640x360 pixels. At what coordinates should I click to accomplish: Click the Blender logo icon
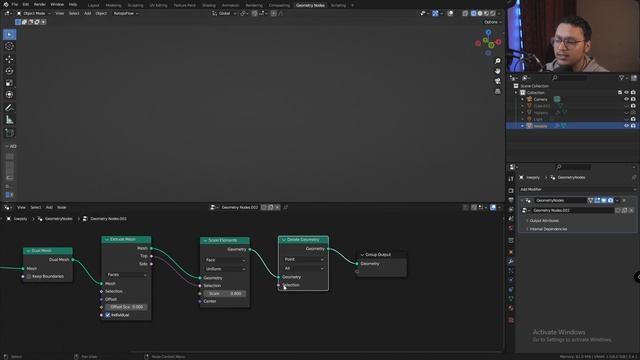pyautogui.click(x=6, y=4)
